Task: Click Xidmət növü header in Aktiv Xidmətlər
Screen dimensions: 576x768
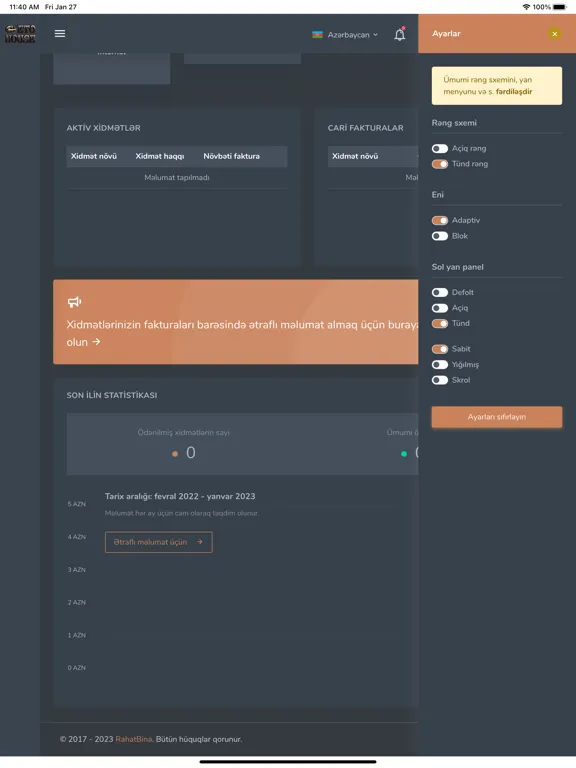Action: pos(94,156)
